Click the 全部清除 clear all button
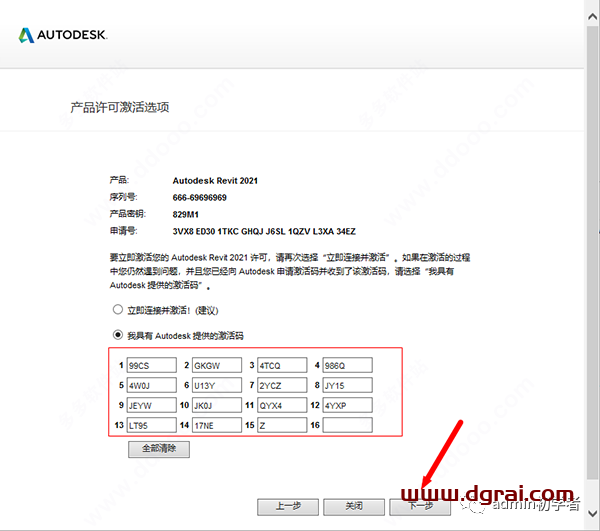This screenshot has height=531, width=600. 159,449
